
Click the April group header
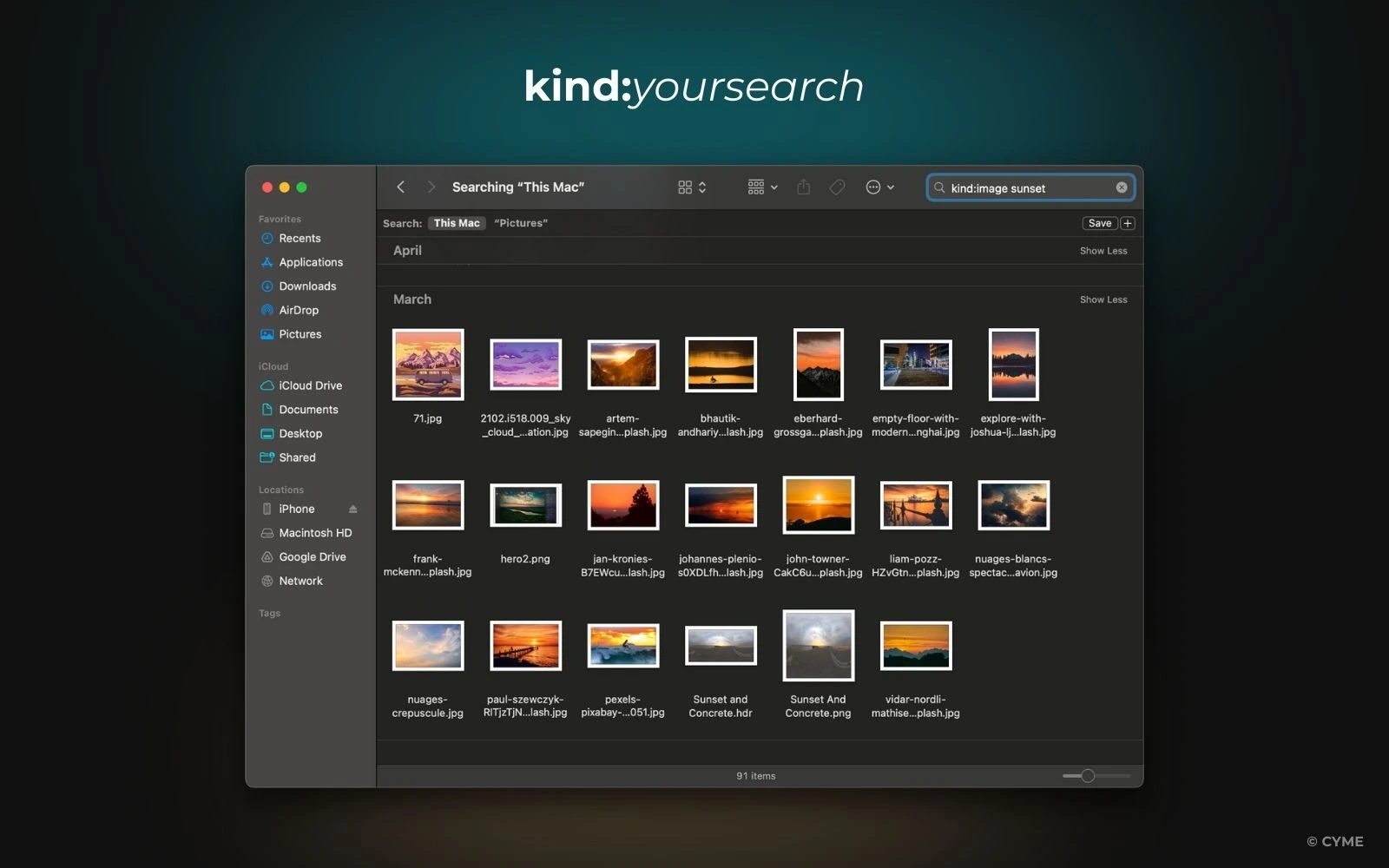click(x=407, y=251)
